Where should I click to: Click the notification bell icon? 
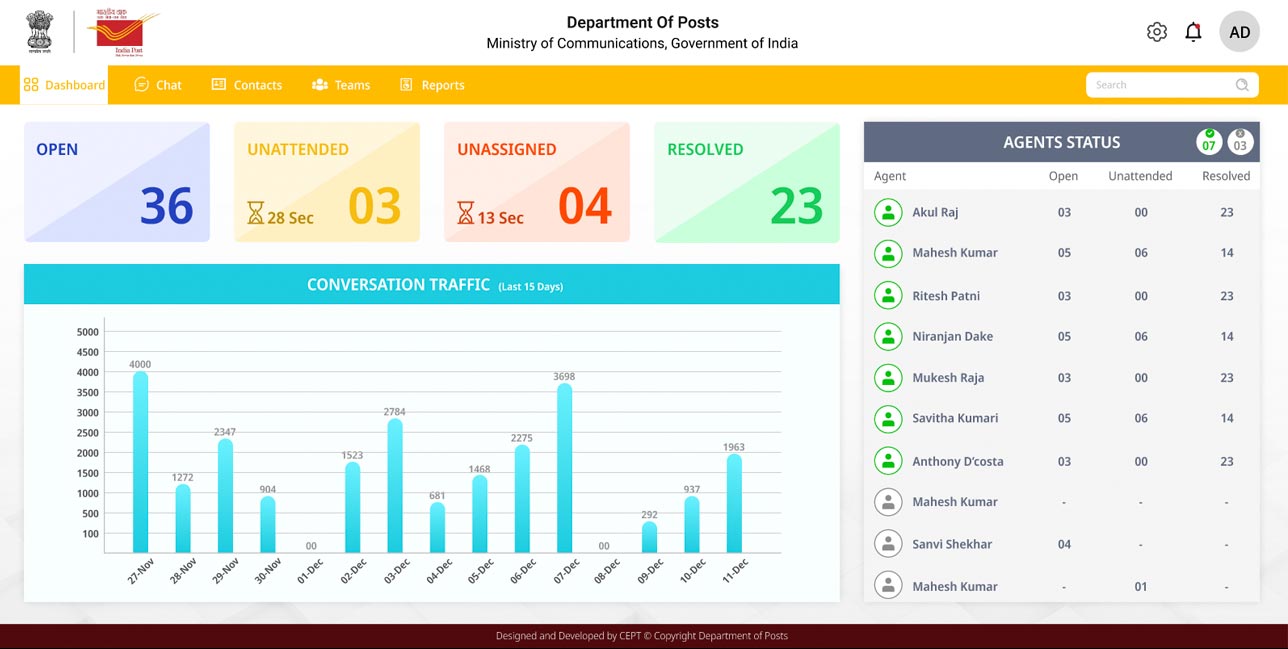point(1193,32)
